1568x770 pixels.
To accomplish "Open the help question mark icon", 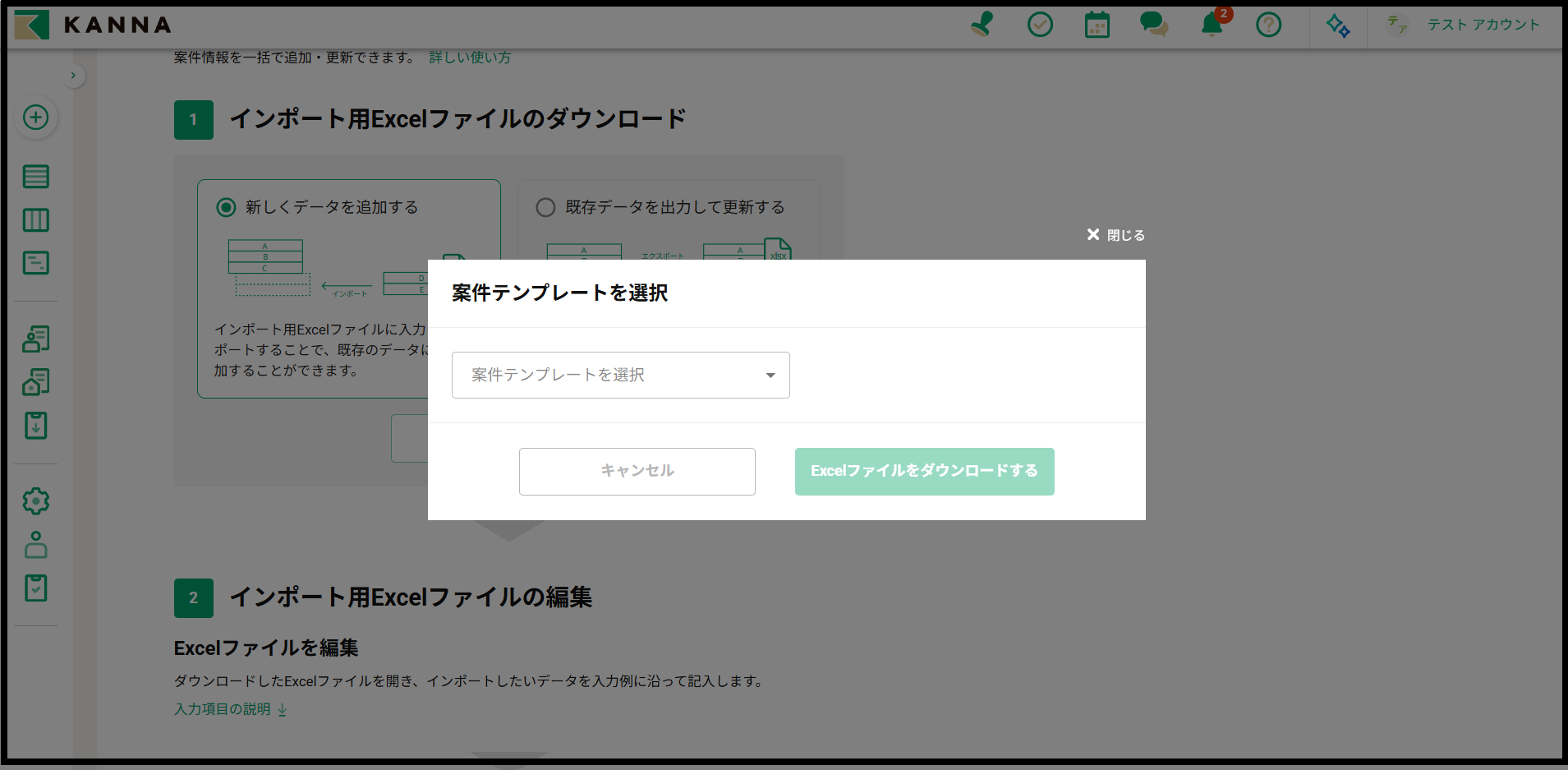I will tap(1268, 25).
